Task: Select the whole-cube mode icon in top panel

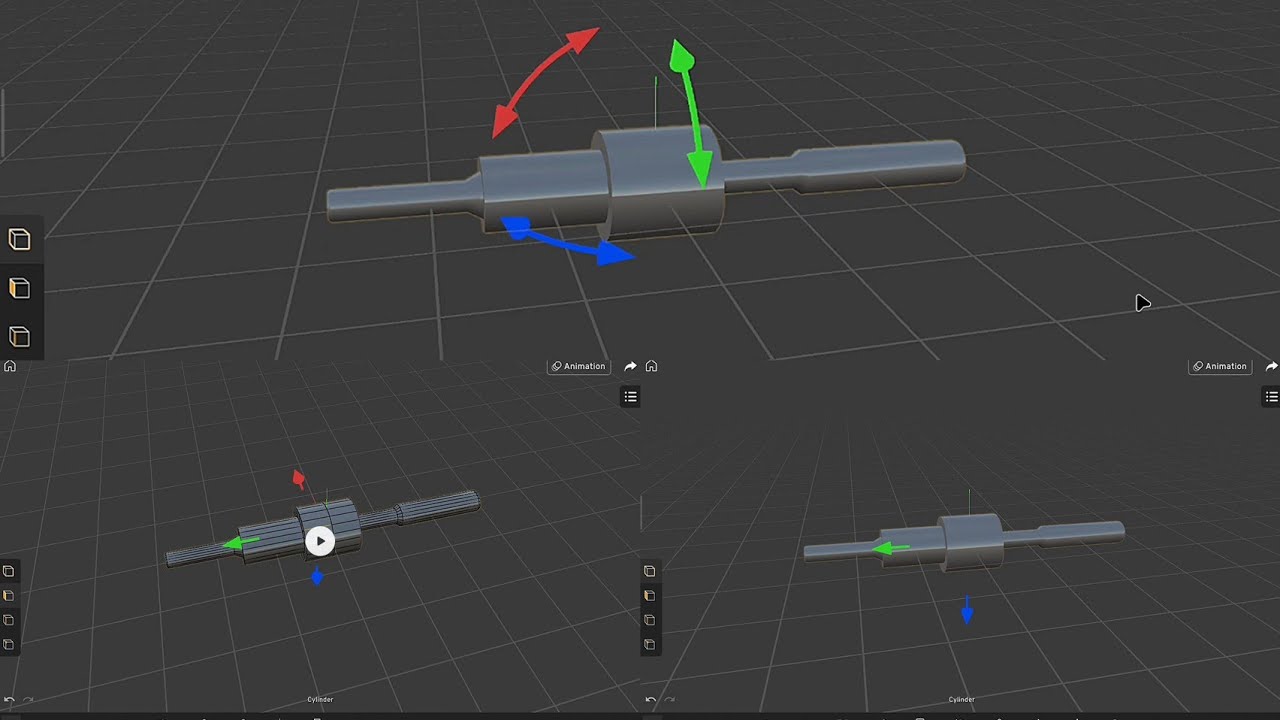Action: 19,239
